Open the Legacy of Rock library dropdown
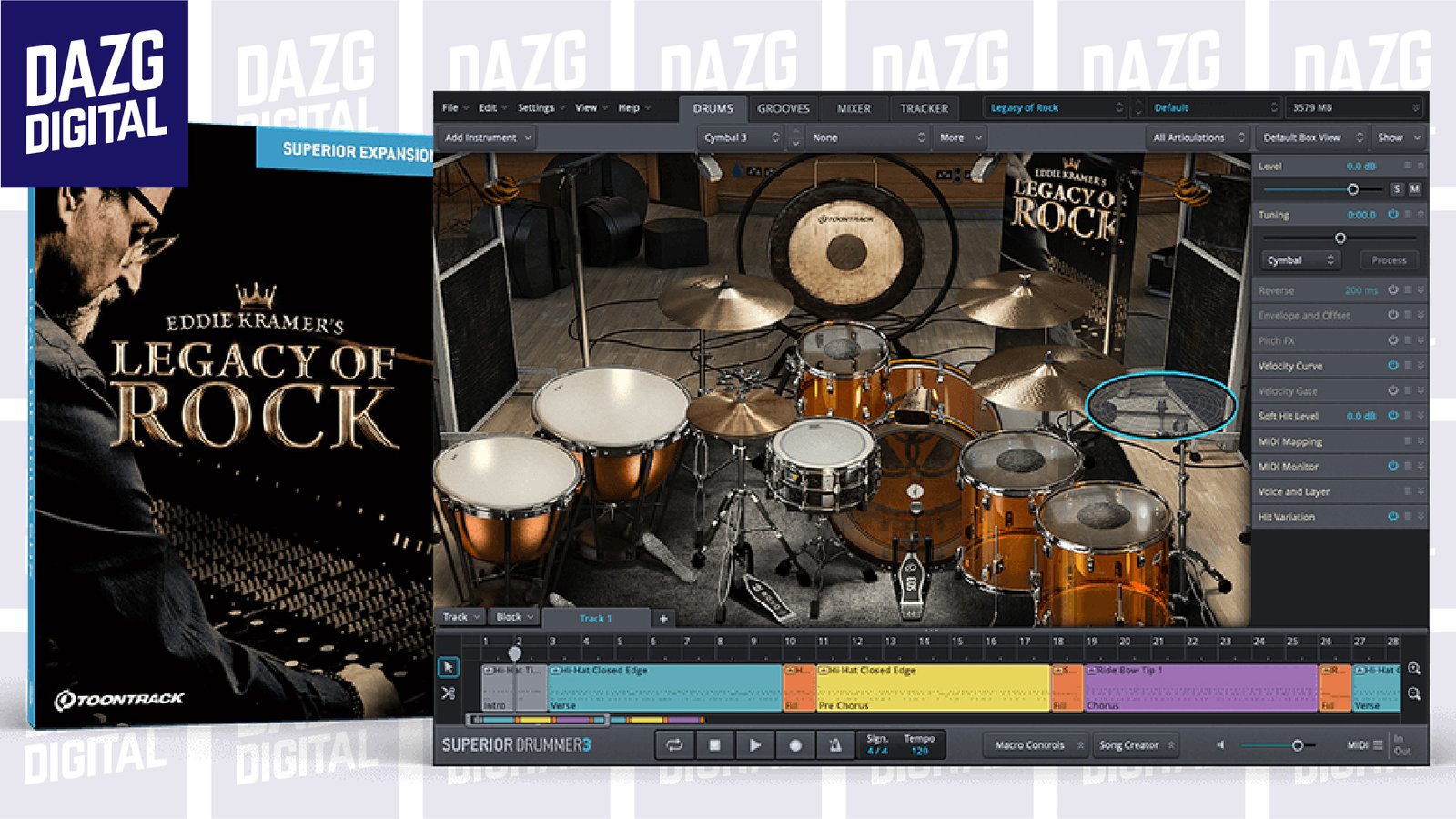Viewport: 1456px width, 819px height. click(x=1056, y=107)
